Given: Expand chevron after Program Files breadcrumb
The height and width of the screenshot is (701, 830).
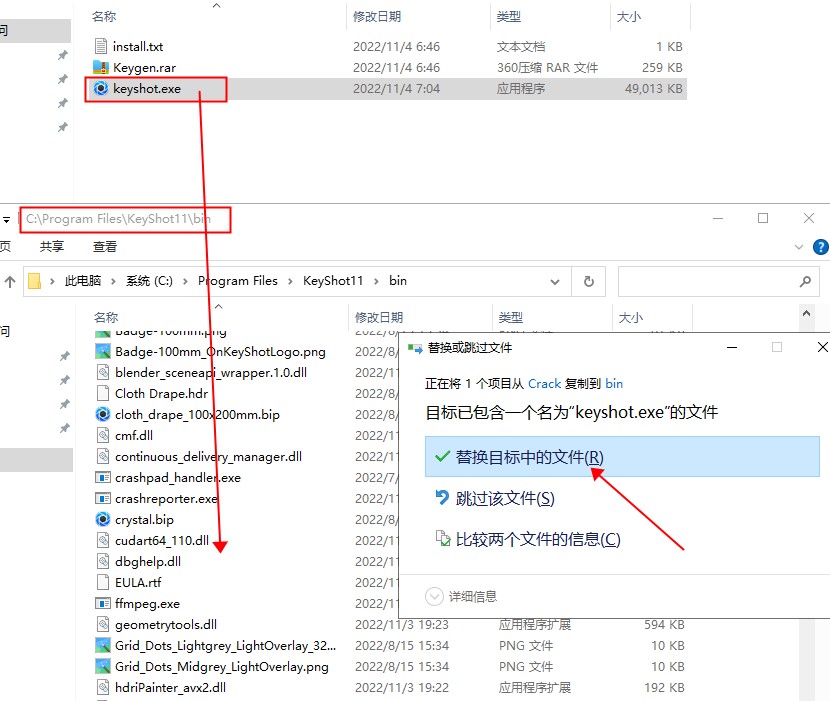Looking at the screenshot, I should [x=290, y=282].
